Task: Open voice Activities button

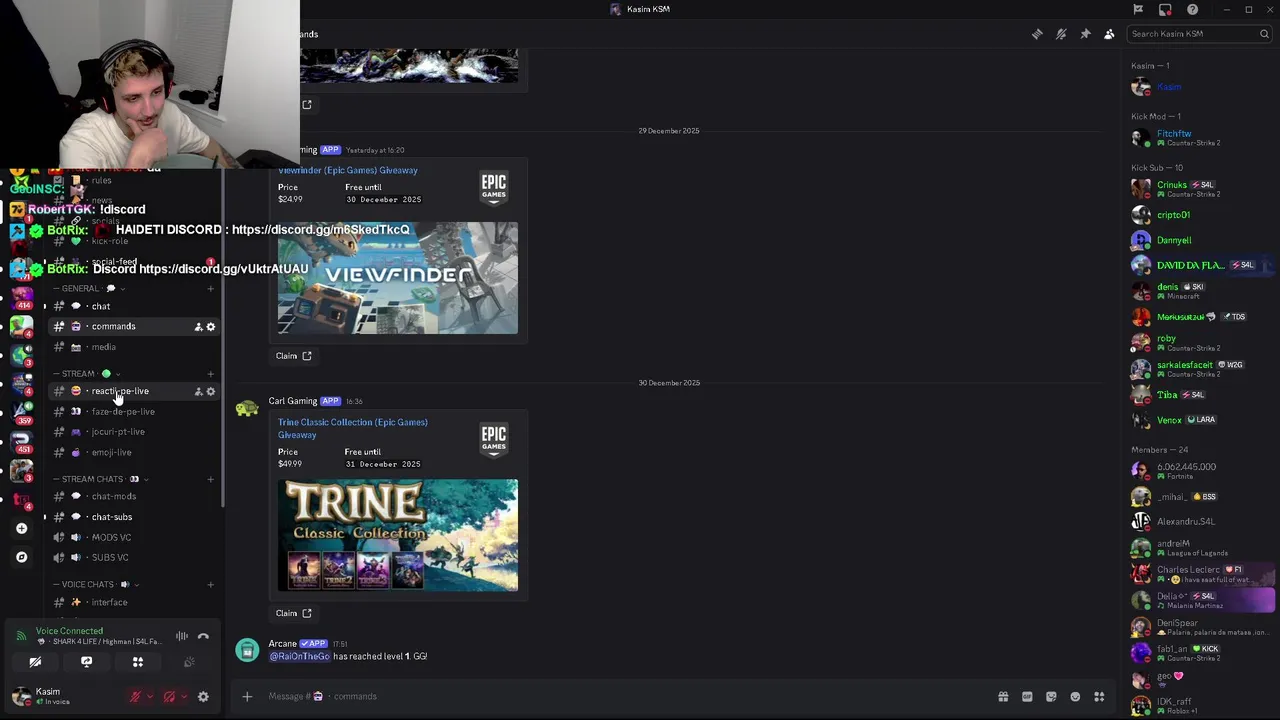Action: pyautogui.click(x=138, y=662)
